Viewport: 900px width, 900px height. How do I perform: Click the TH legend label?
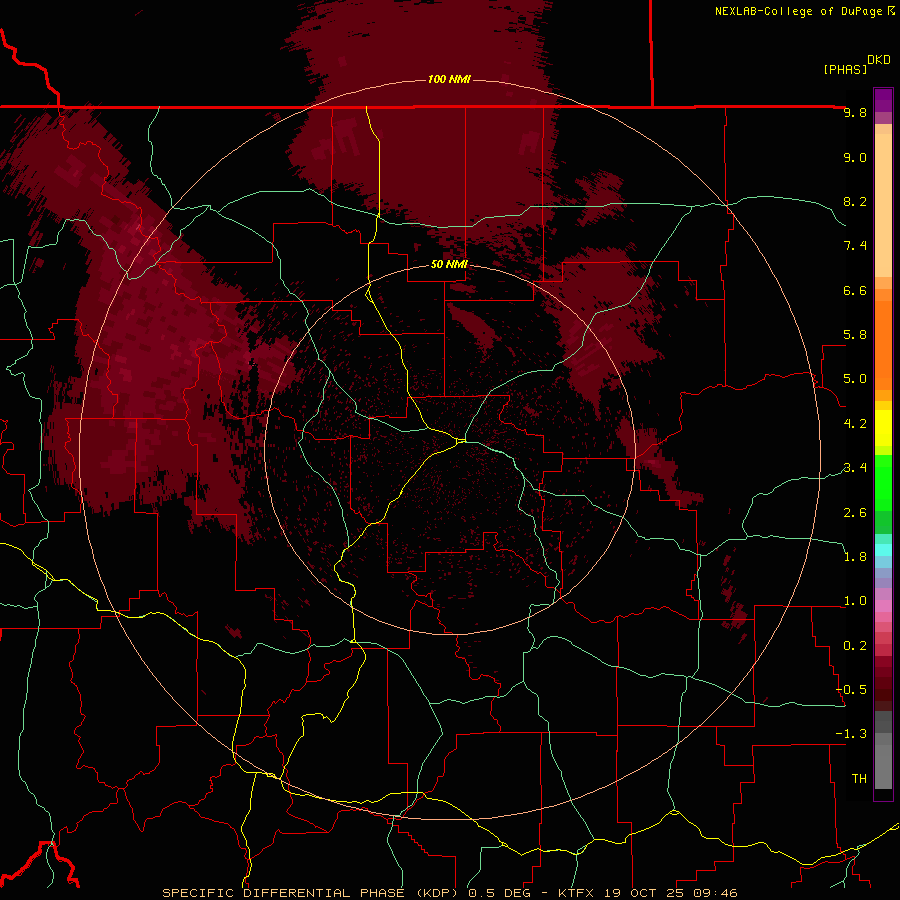pos(859,779)
